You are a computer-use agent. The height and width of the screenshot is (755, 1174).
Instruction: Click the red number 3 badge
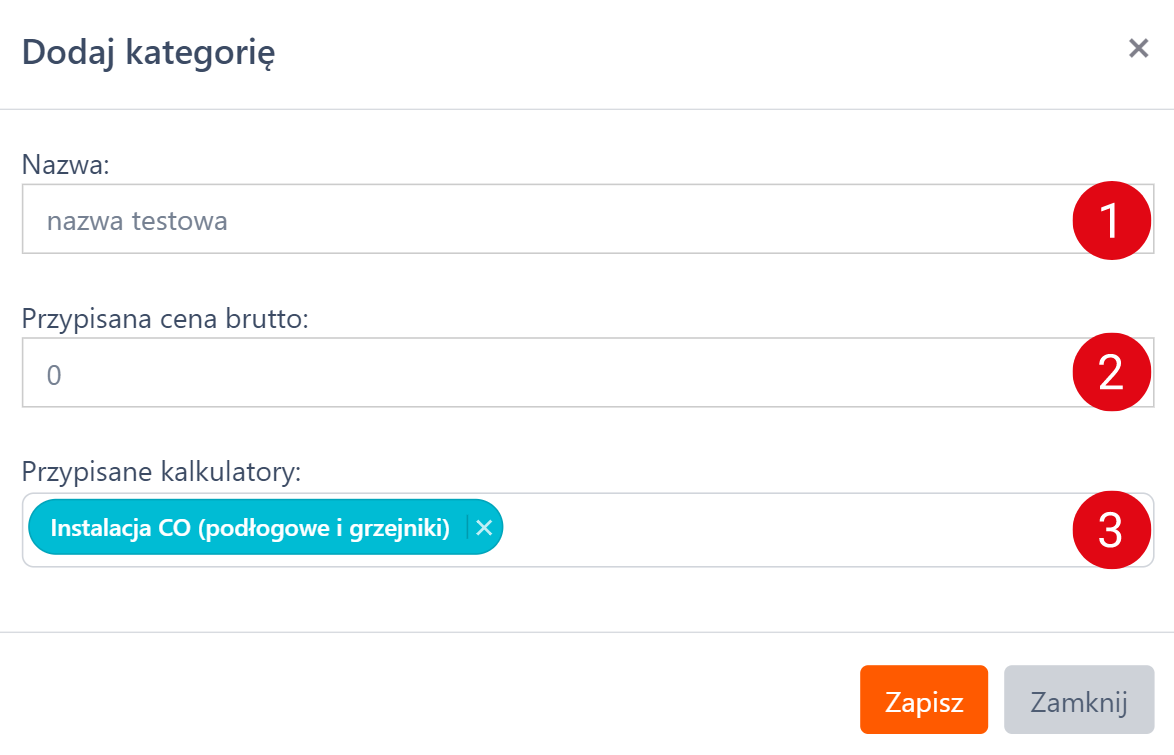pyautogui.click(x=1112, y=530)
